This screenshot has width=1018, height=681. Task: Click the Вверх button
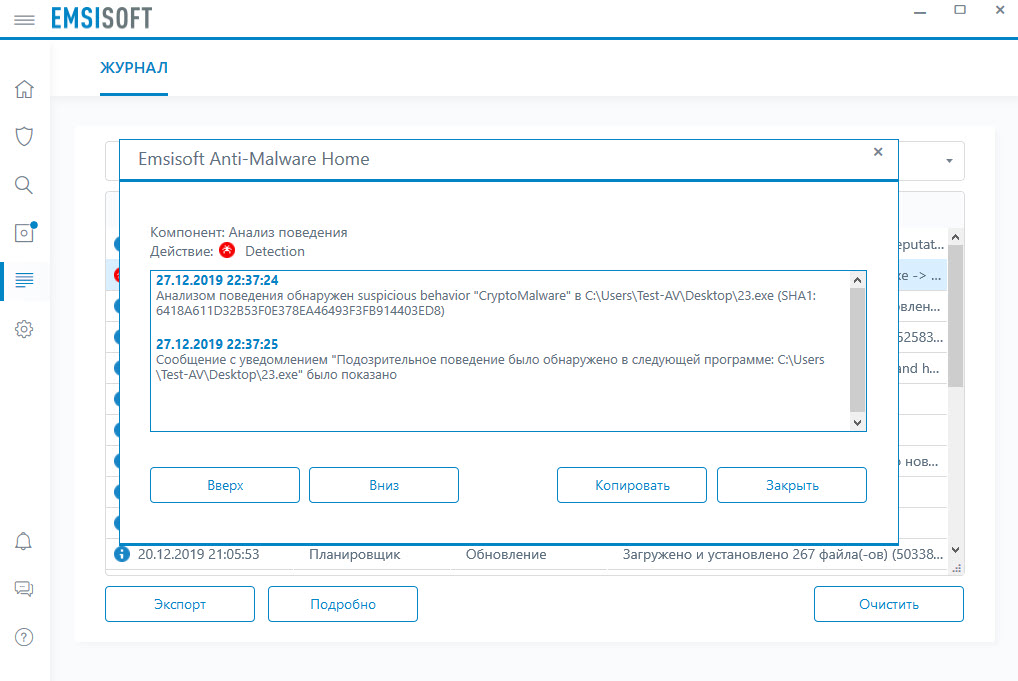pyautogui.click(x=225, y=485)
